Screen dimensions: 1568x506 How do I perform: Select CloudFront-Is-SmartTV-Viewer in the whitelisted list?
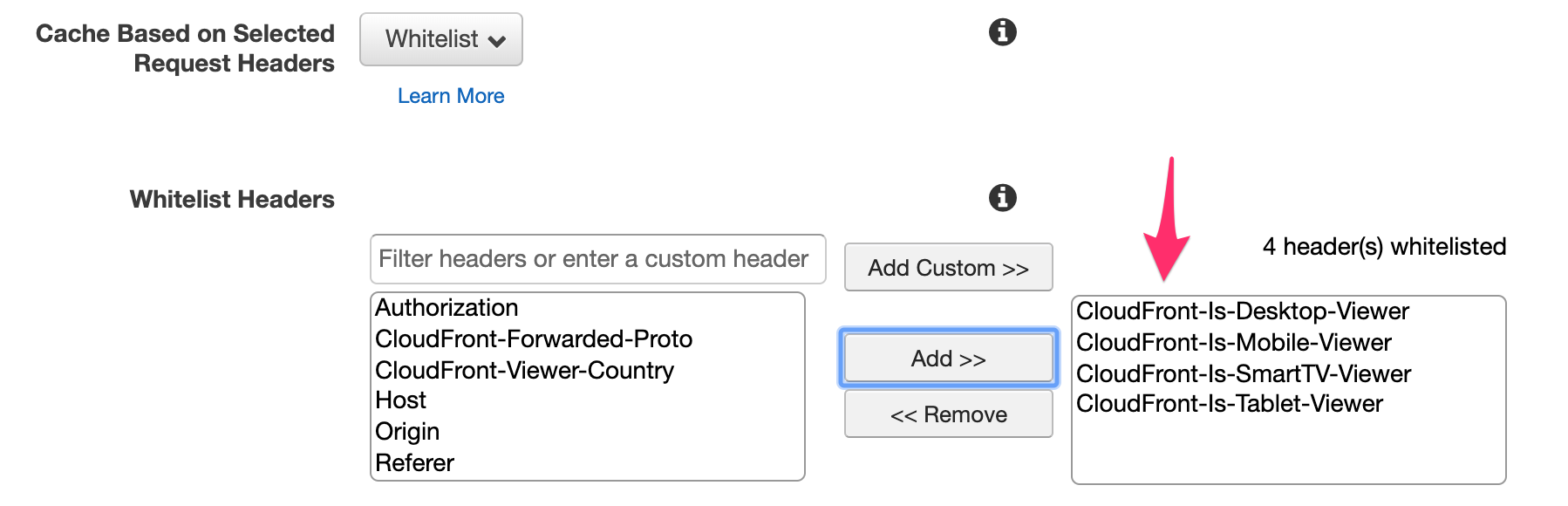pyautogui.click(x=1244, y=373)
